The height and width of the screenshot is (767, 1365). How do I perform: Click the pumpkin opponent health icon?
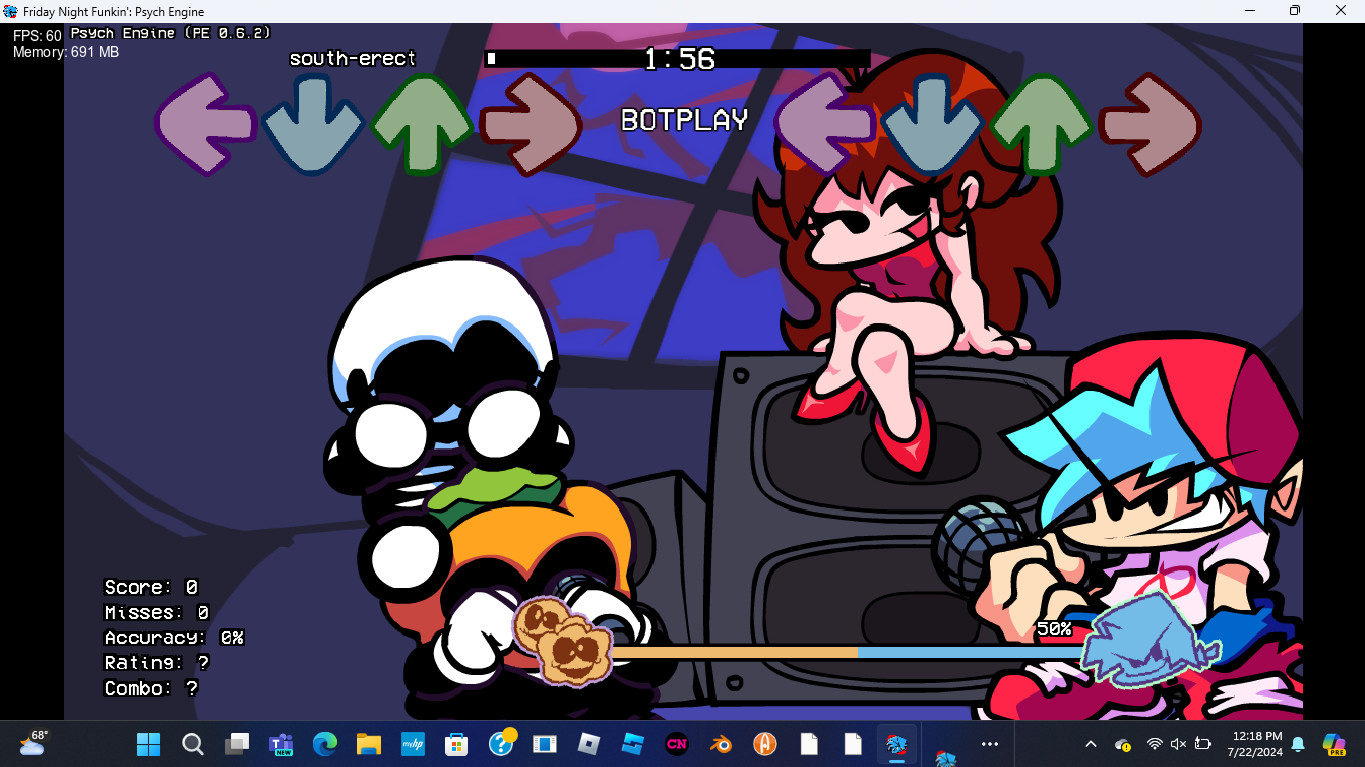click(563, 640)
